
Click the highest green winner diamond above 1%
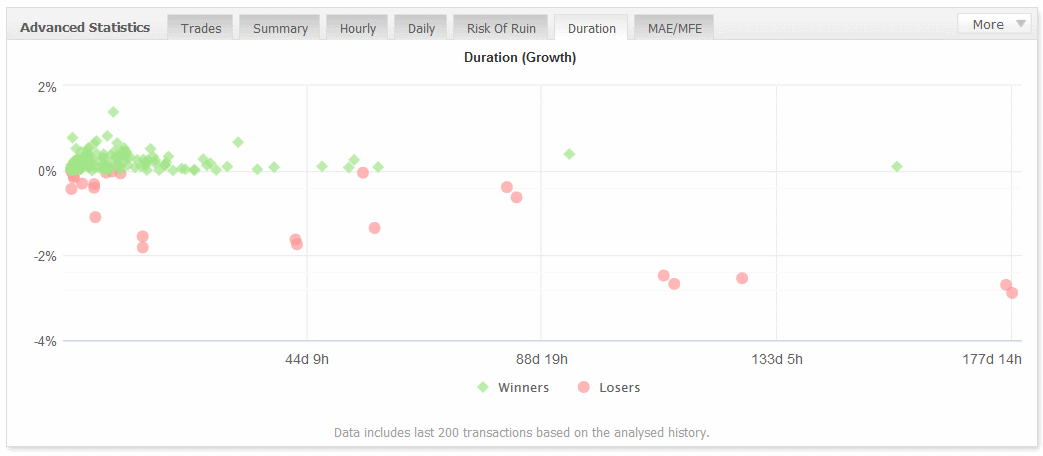(x=113, y=112)
